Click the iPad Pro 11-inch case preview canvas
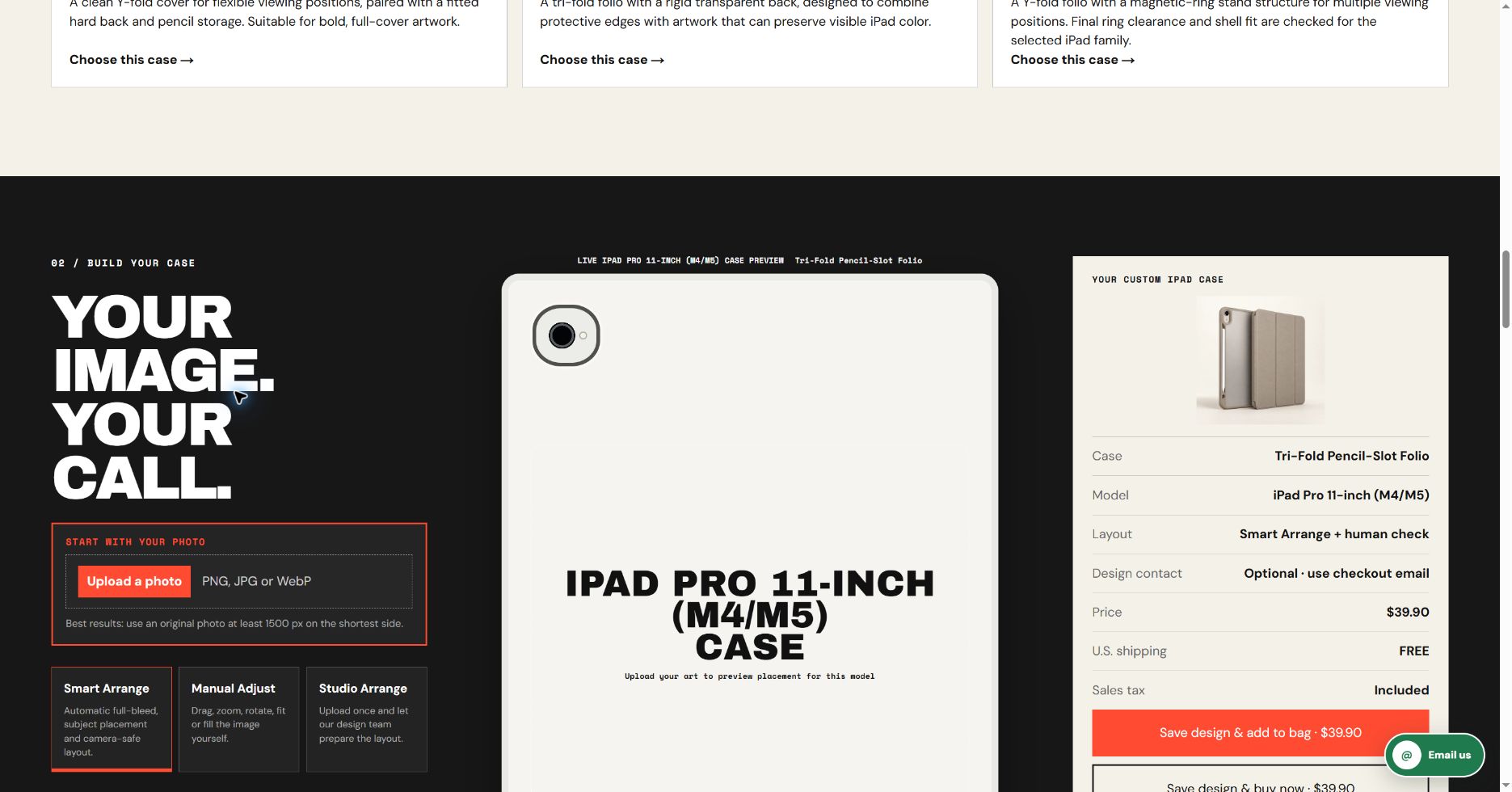 click(x=750, y=533)
